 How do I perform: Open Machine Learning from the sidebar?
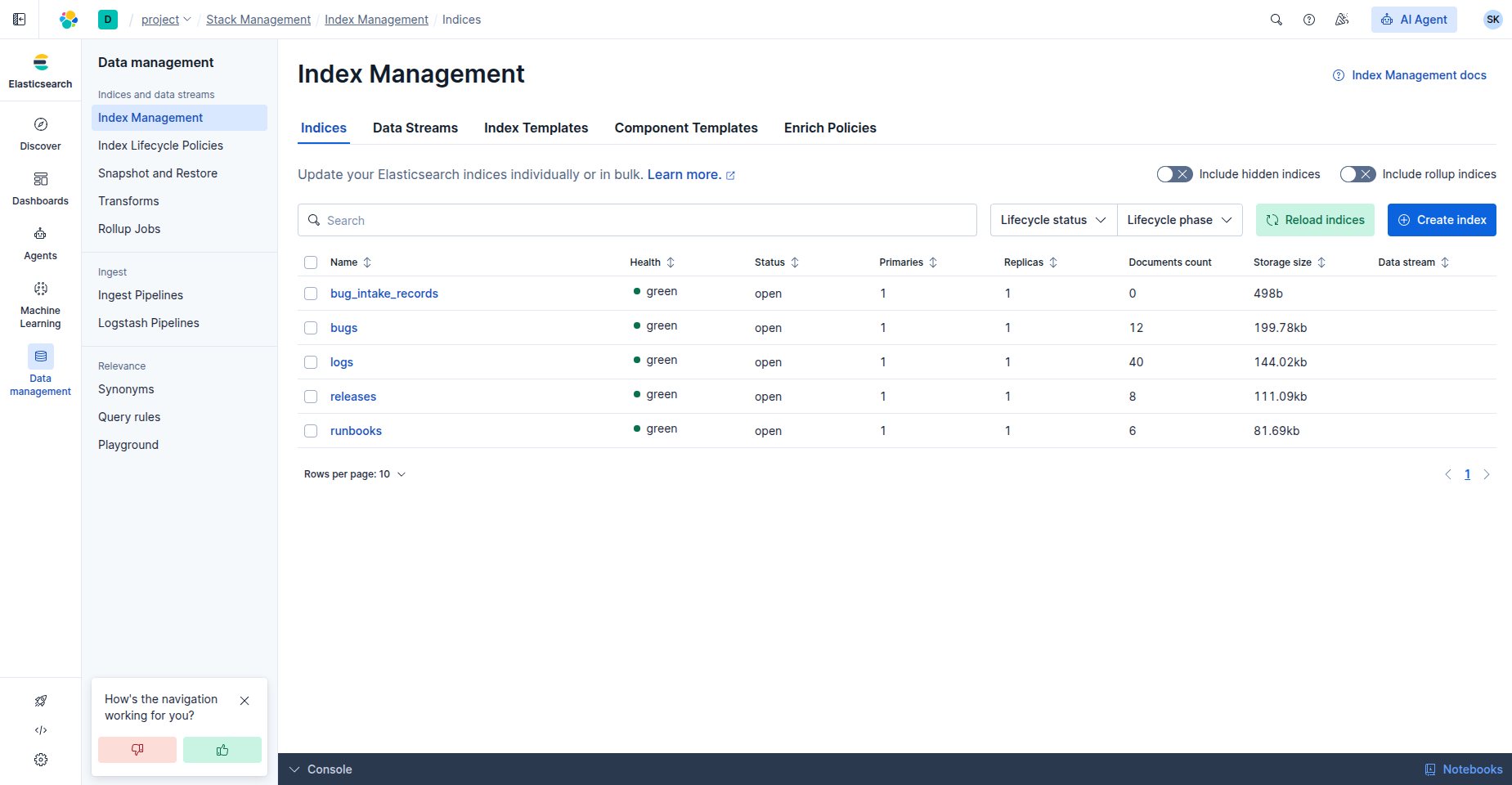click(41, 305)
